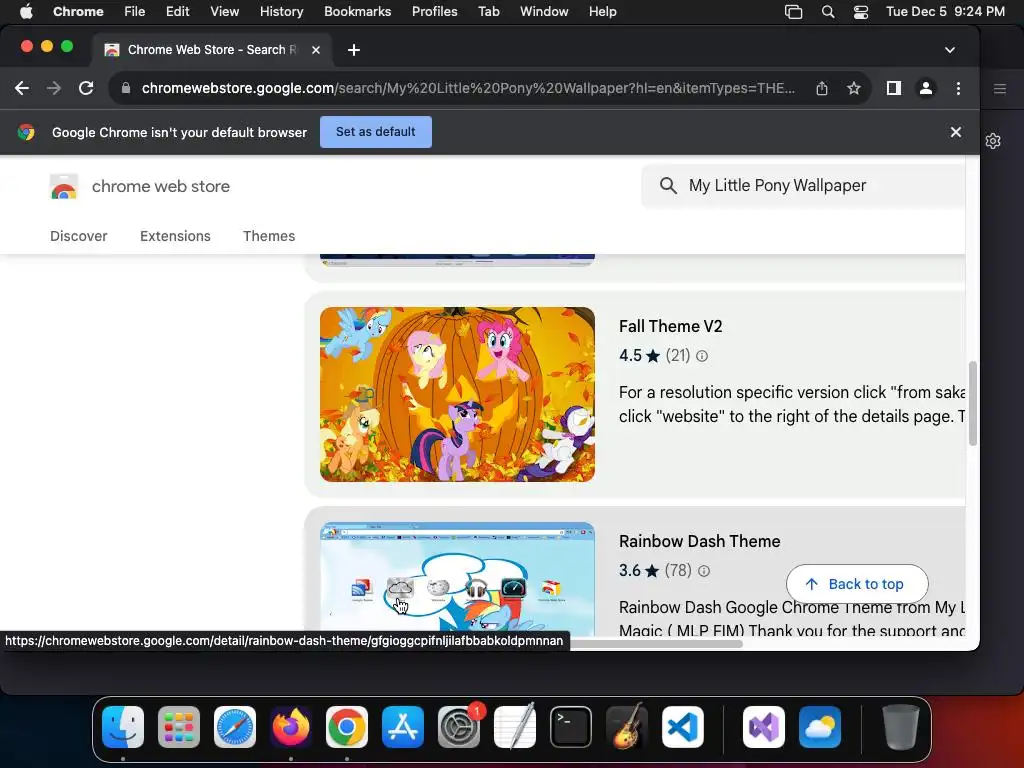1024x768 pixels.
Task: Open the Window menu
Action: 544,12
